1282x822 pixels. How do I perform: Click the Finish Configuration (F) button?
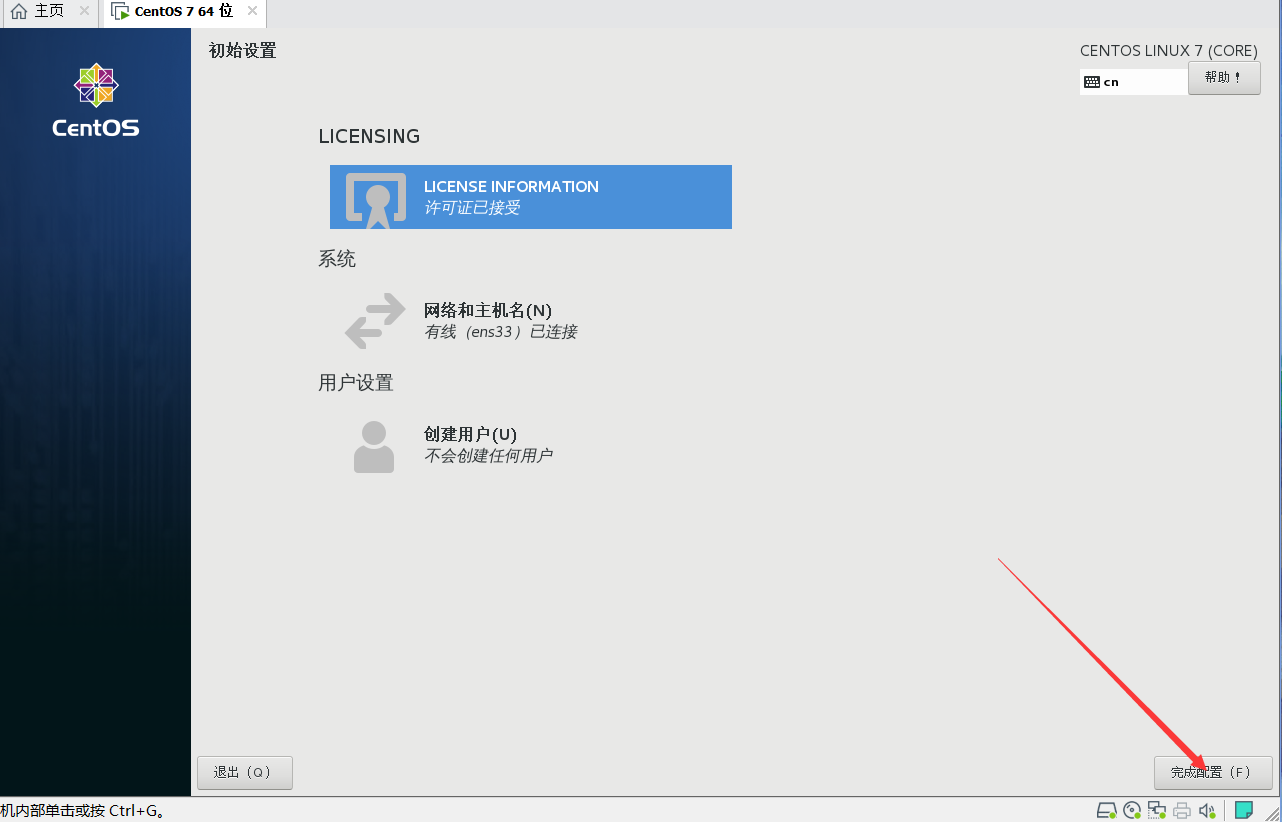coord(1213,773)
